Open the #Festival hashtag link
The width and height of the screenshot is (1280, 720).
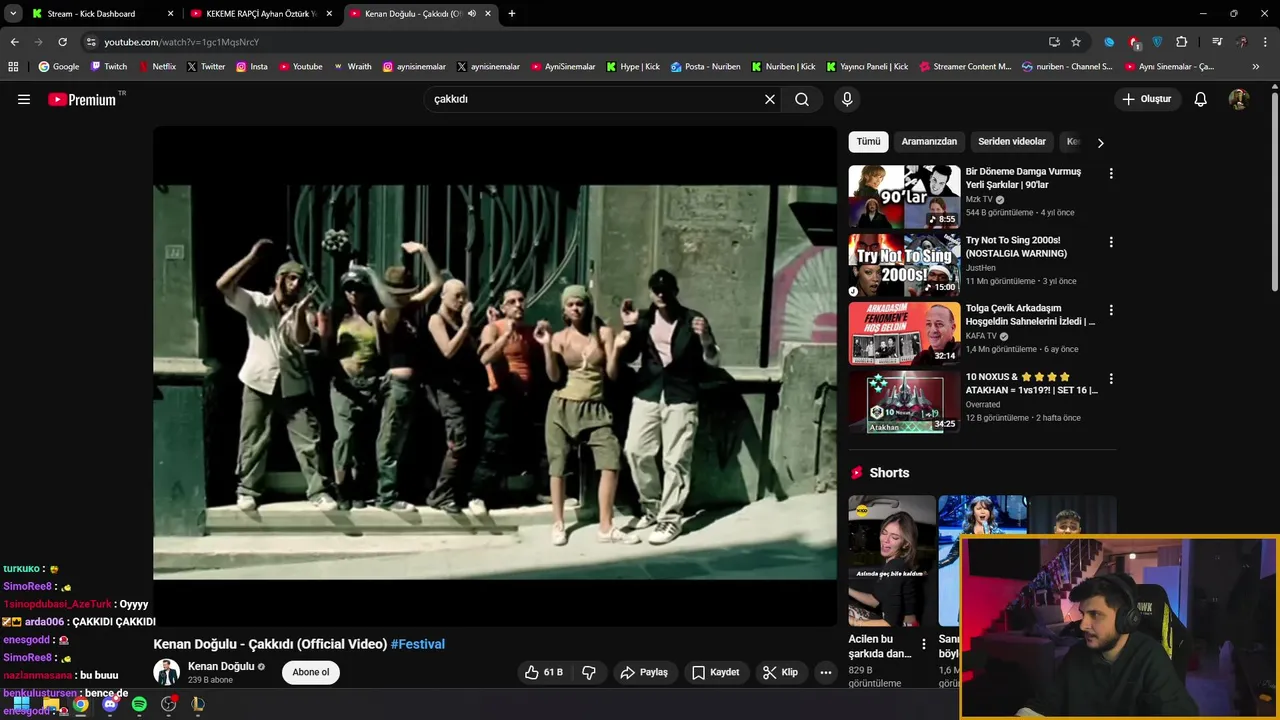pyautogui.click(x=418, y=644)
